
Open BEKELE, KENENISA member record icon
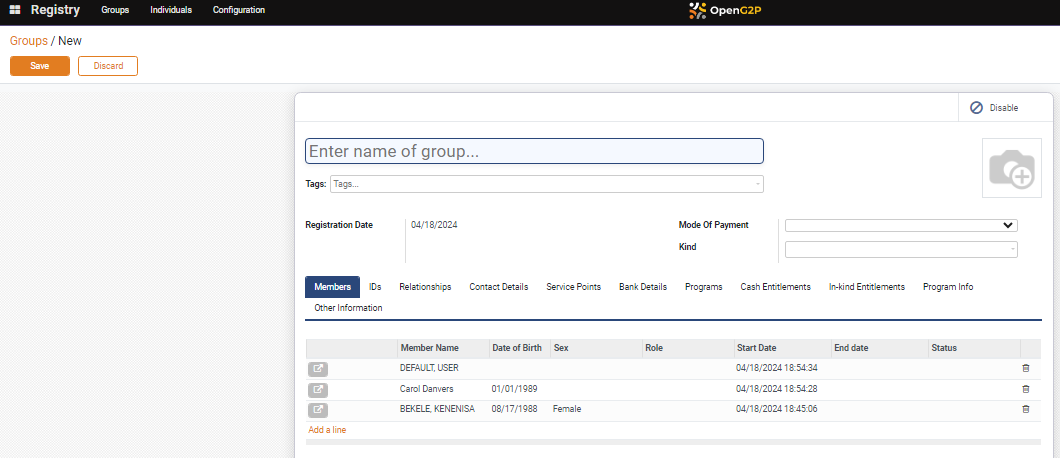(x=318, y=410)
